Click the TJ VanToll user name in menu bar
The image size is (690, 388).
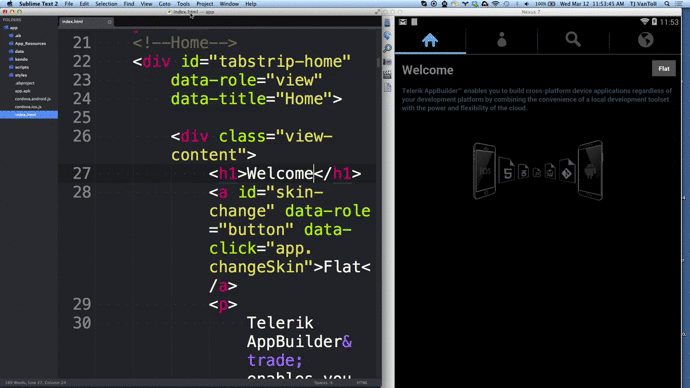(x=643, y=4)
